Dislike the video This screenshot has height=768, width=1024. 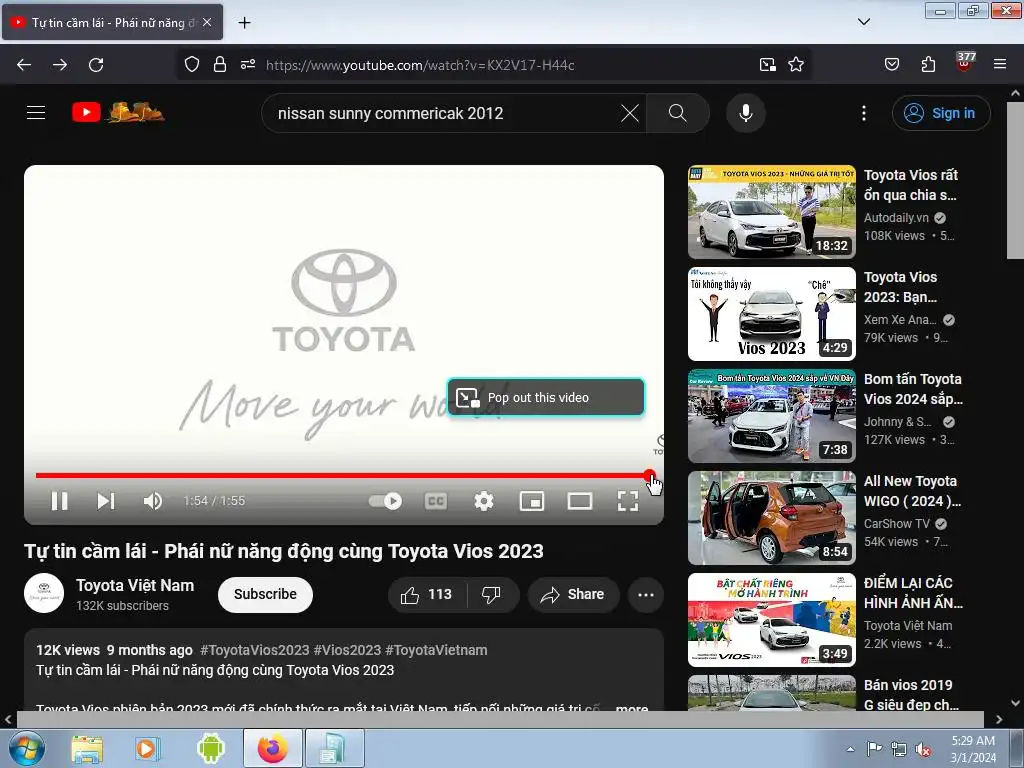click(x=492, y=594)
